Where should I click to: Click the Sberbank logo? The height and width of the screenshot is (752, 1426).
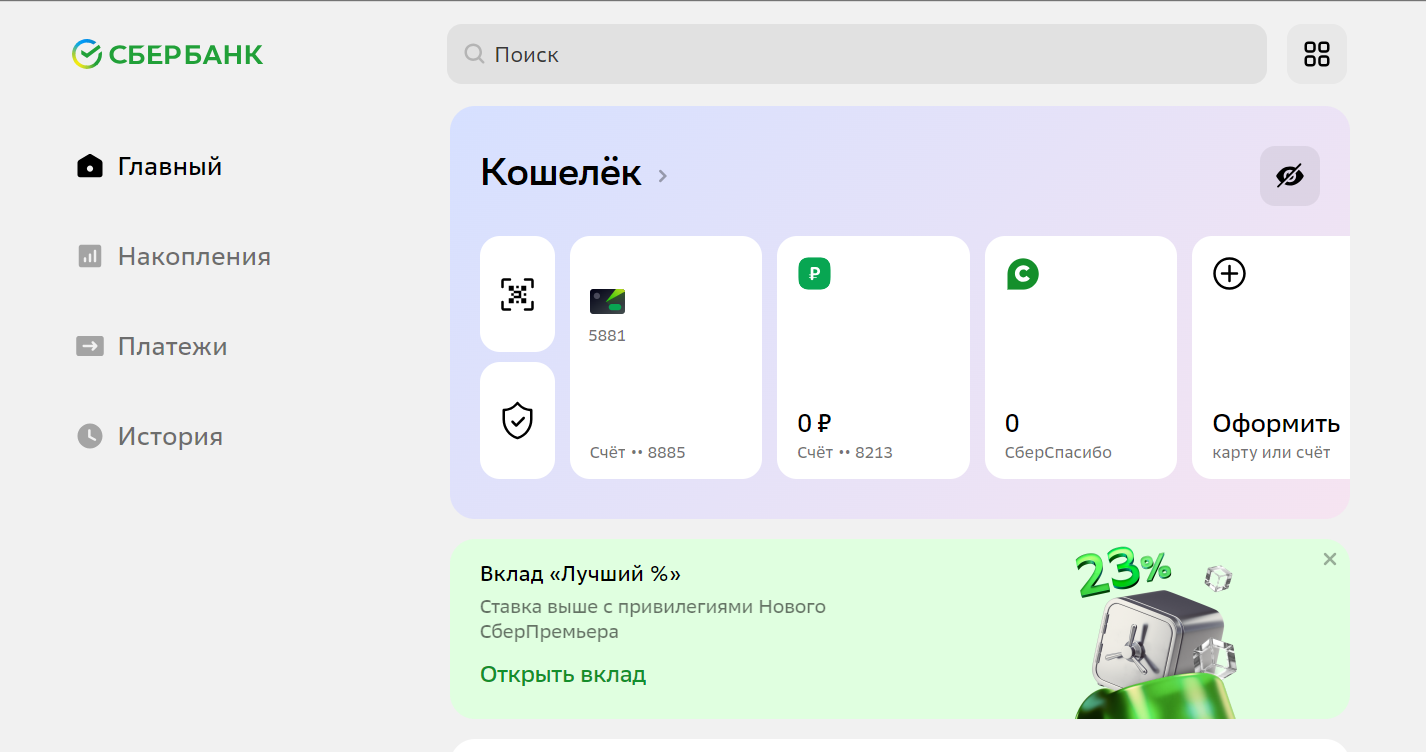[167, 54]
